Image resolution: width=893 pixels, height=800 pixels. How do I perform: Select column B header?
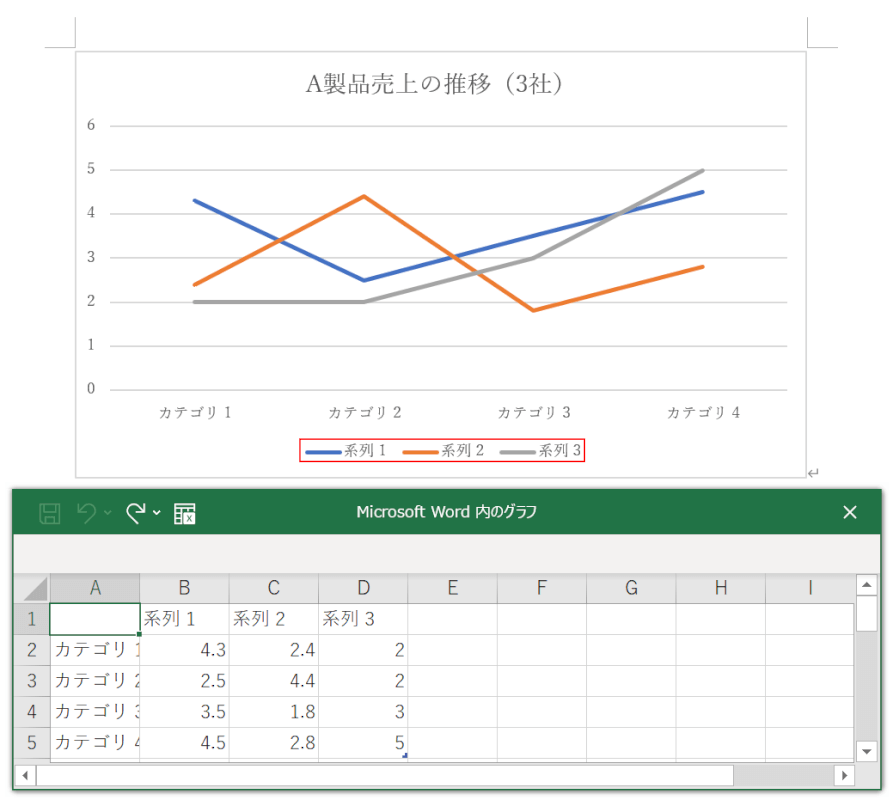pos(184,588)
